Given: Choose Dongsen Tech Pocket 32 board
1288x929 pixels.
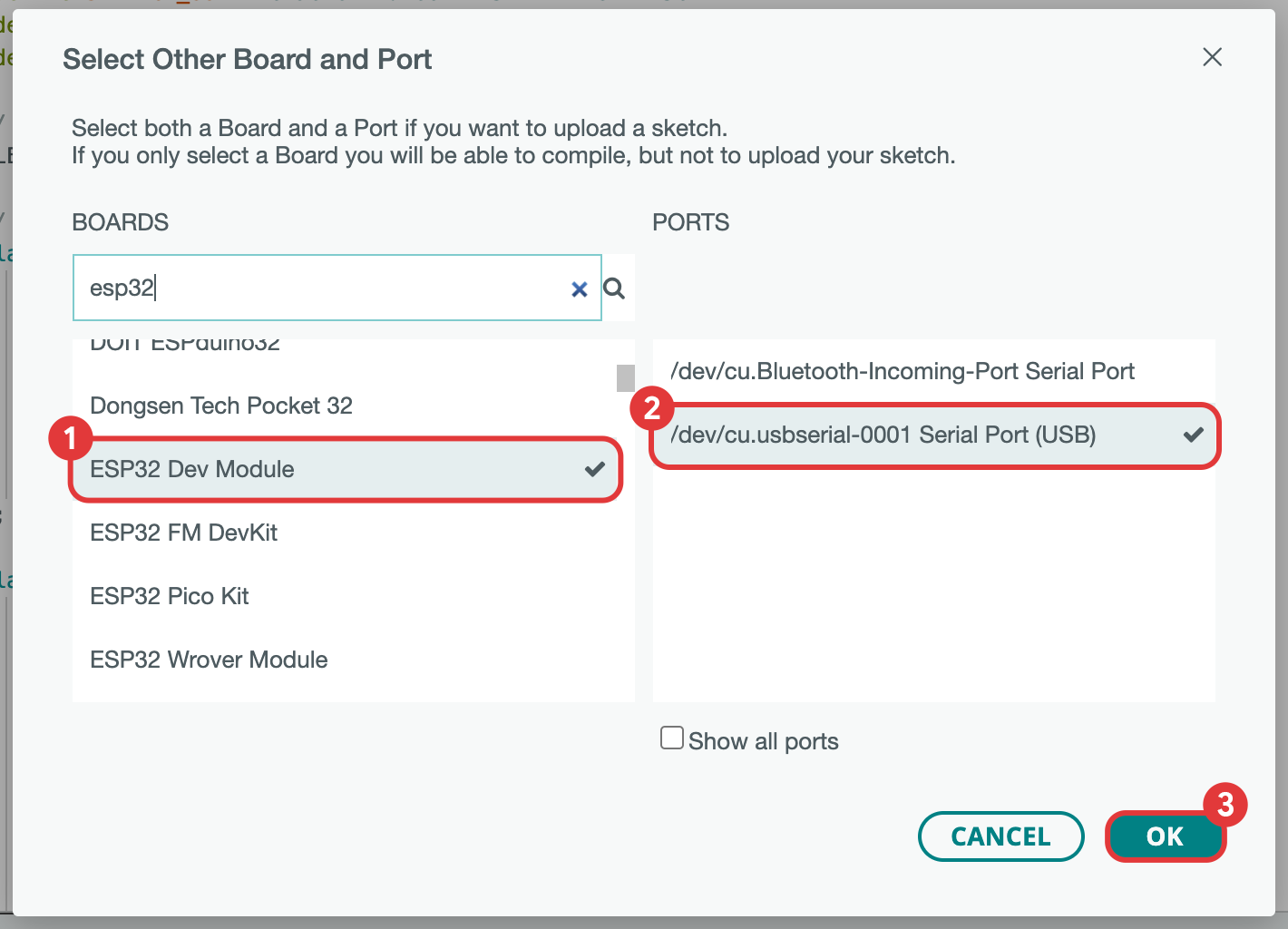Looking at the screenshot, I should tap(221, 406).
